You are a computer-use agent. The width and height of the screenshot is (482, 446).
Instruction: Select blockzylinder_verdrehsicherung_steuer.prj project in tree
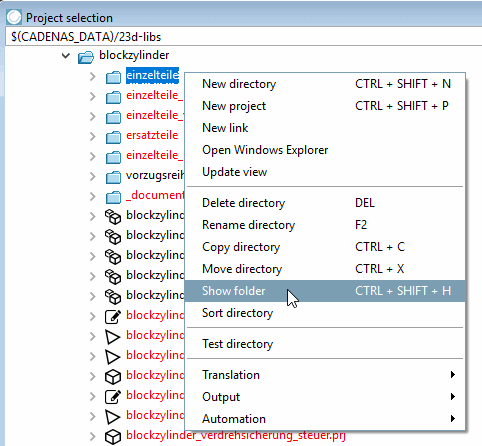(236, 435)
